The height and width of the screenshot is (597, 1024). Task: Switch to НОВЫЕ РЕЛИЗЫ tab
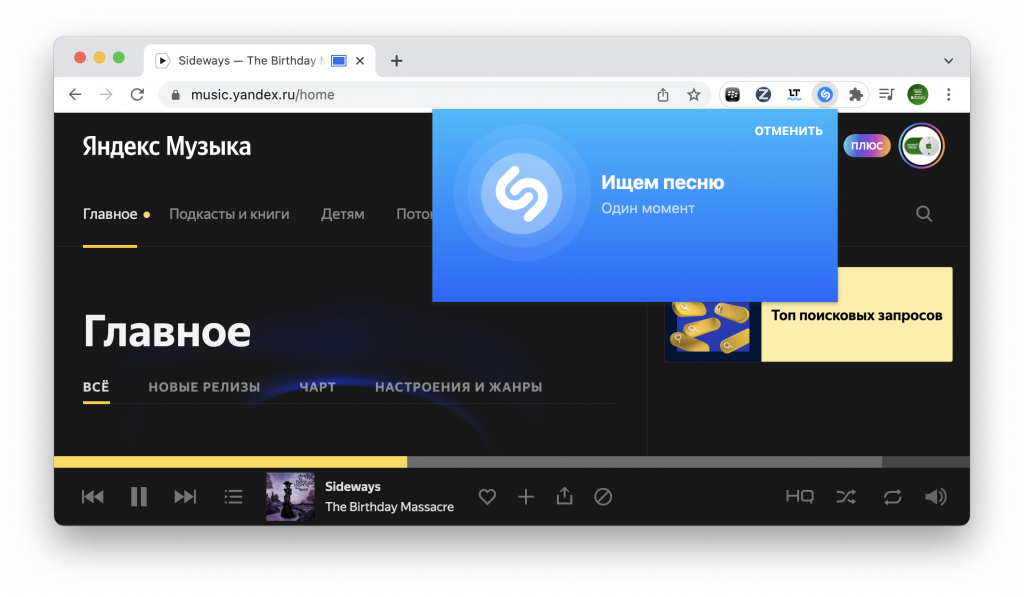pos(204,387)
